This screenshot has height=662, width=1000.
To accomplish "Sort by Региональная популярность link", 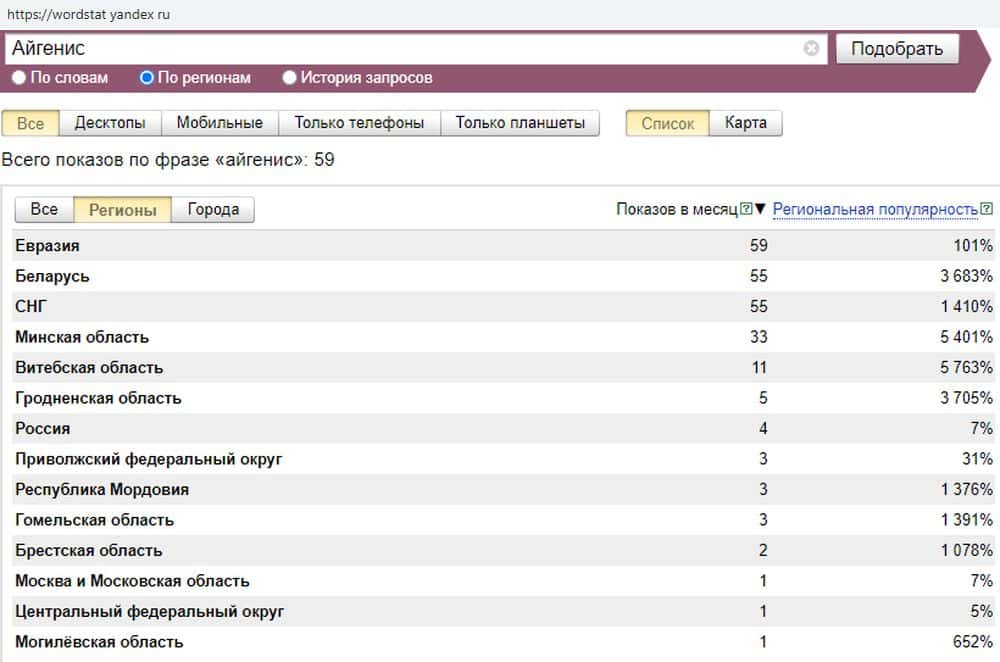I will [x=875, y=209].
